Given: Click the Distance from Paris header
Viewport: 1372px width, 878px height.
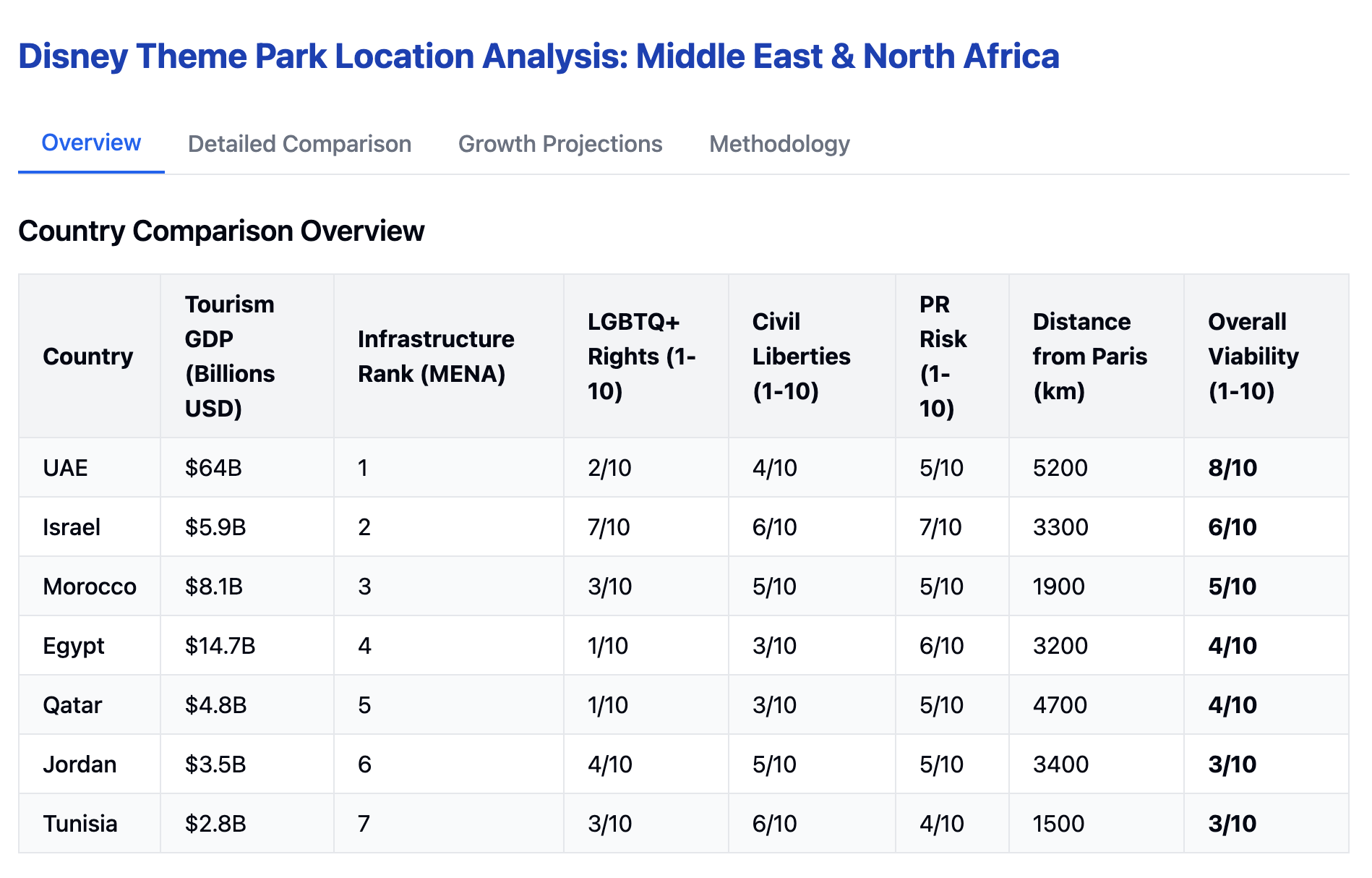Looking at the screenshot, I should [1089, 357].
